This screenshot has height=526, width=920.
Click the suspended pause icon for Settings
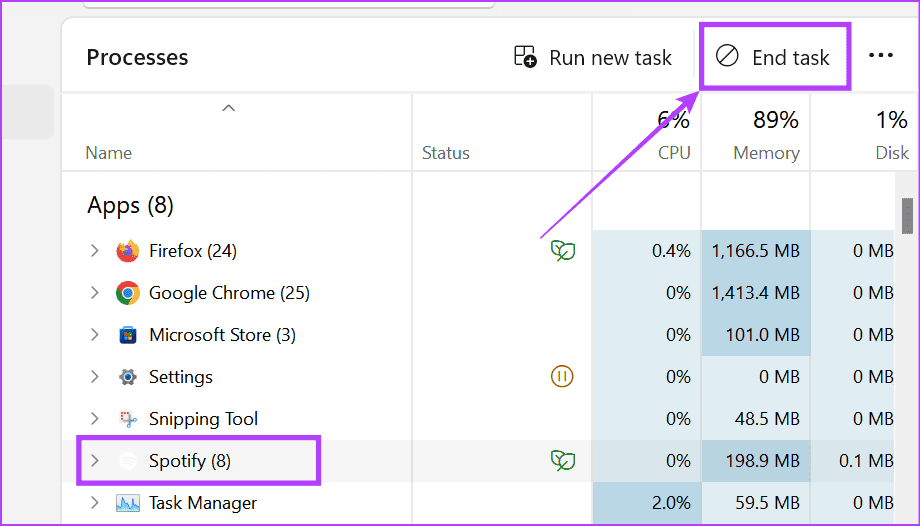562,376
